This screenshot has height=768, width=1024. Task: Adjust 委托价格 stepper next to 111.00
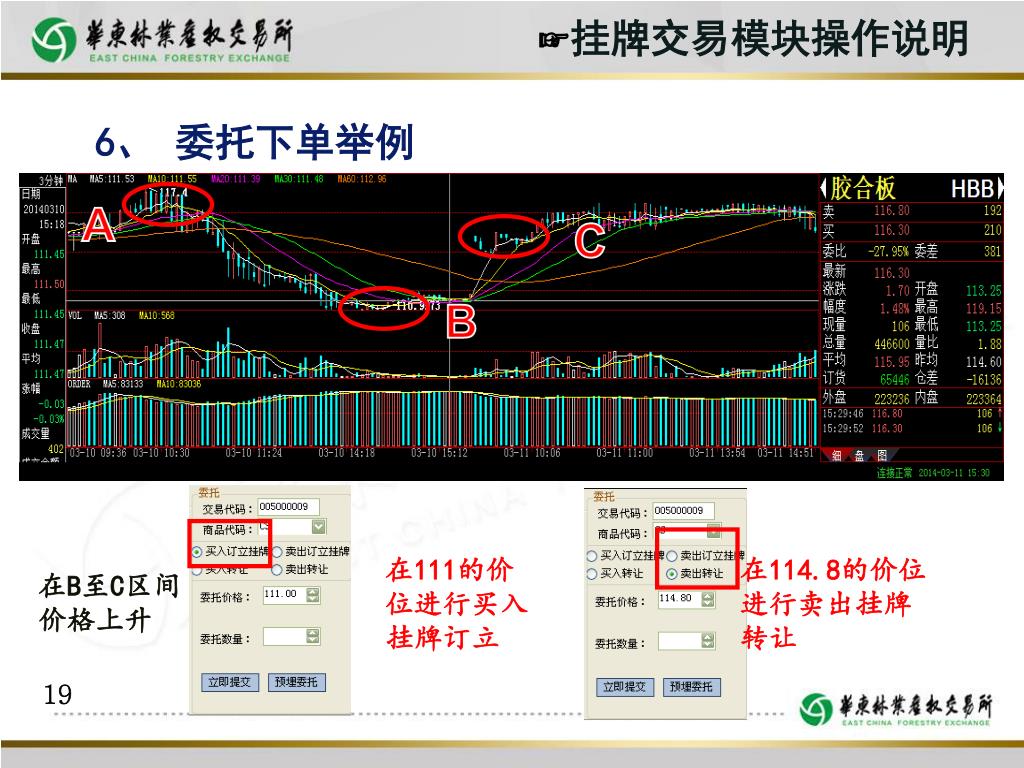click(313, 595)
